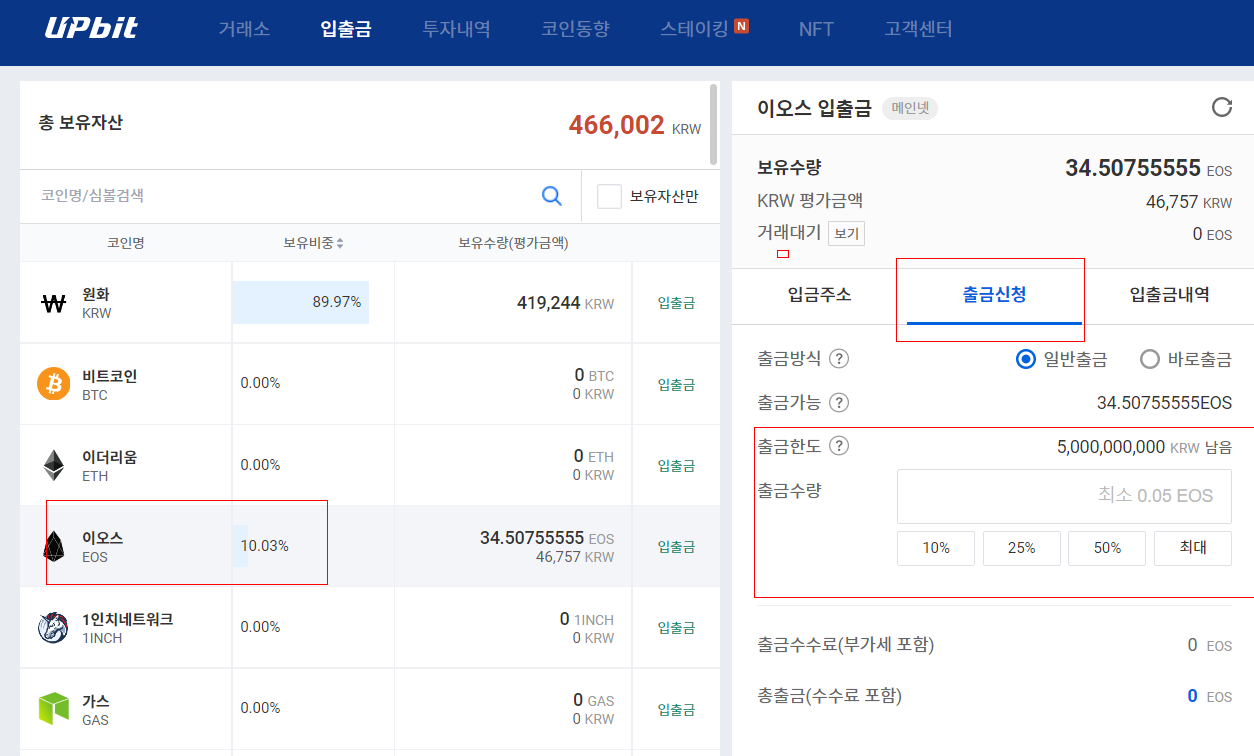This screenshot has width=1254, height=756.
Task: Click the asset list scrollbar
Action: (713, 125)
